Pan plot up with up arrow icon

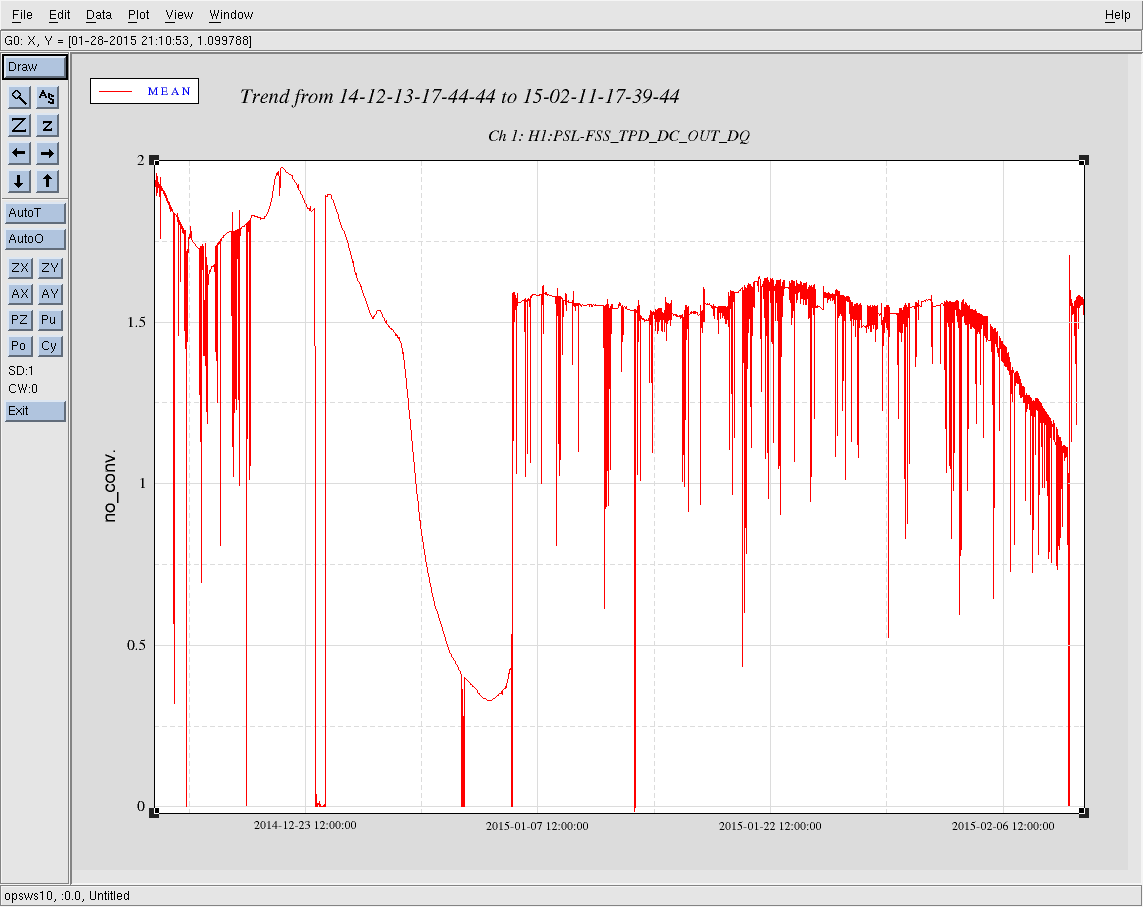click(47, 181)
